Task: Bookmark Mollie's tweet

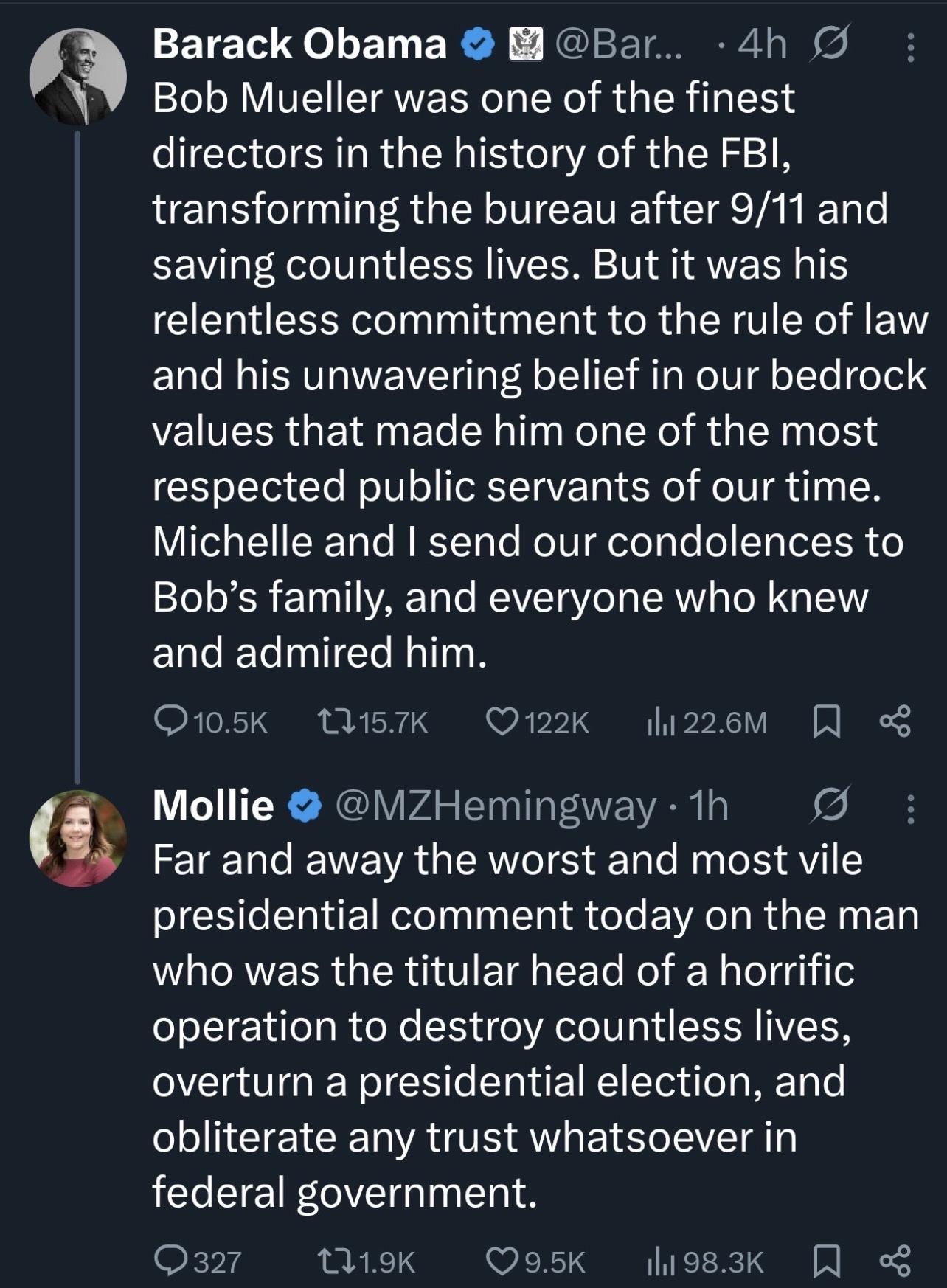Action: pos(826,1261)
